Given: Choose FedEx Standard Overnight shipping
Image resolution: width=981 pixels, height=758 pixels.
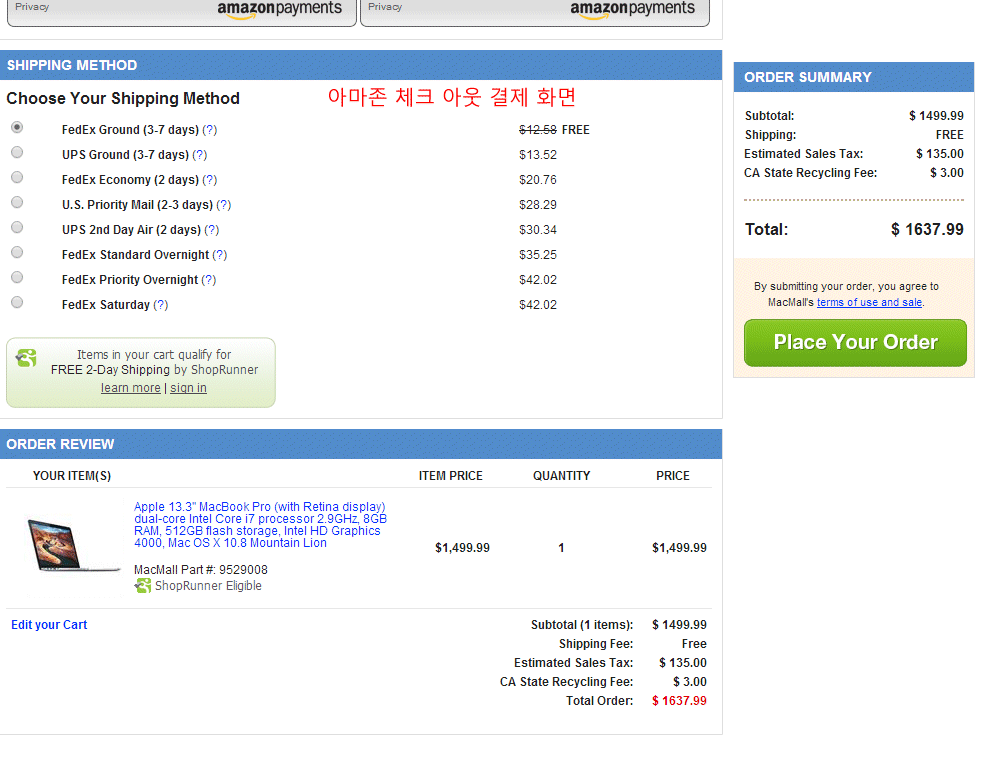Looking at the screenshot, I should point(17,253).
